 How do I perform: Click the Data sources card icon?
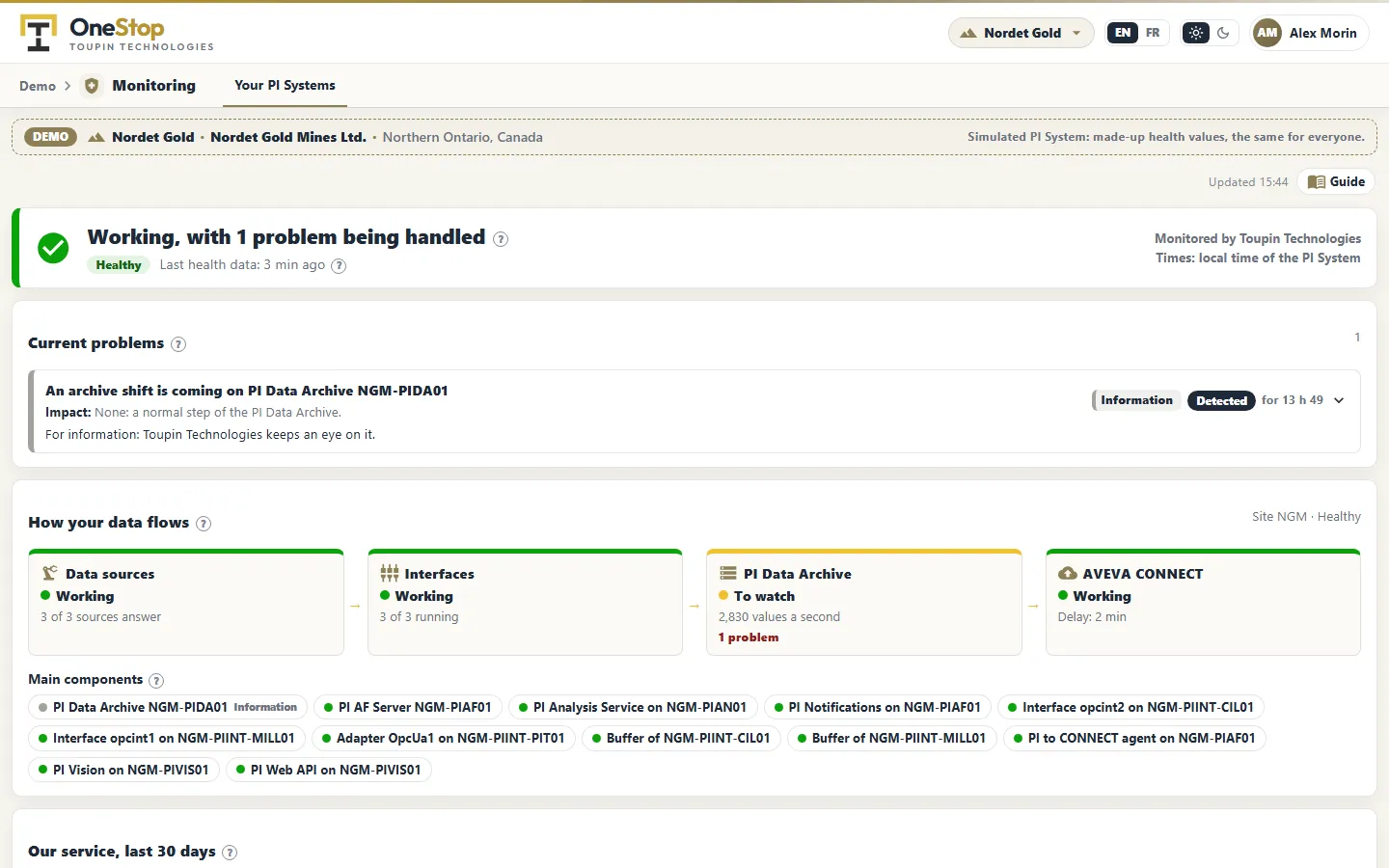click(50, 573)
